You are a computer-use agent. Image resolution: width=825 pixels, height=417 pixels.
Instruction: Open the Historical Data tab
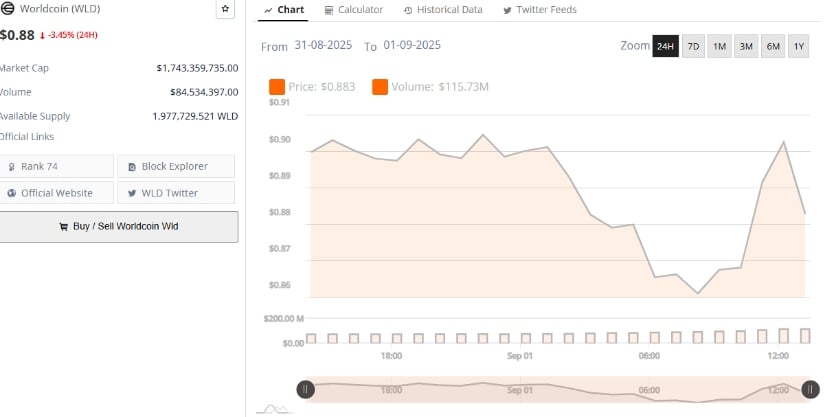pos(442,10)
